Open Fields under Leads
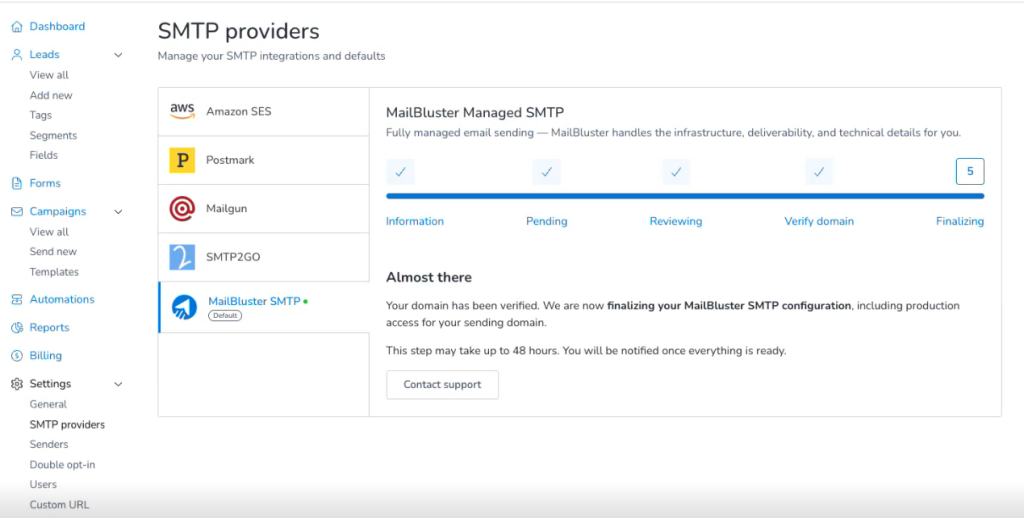 tap(44, 155)
